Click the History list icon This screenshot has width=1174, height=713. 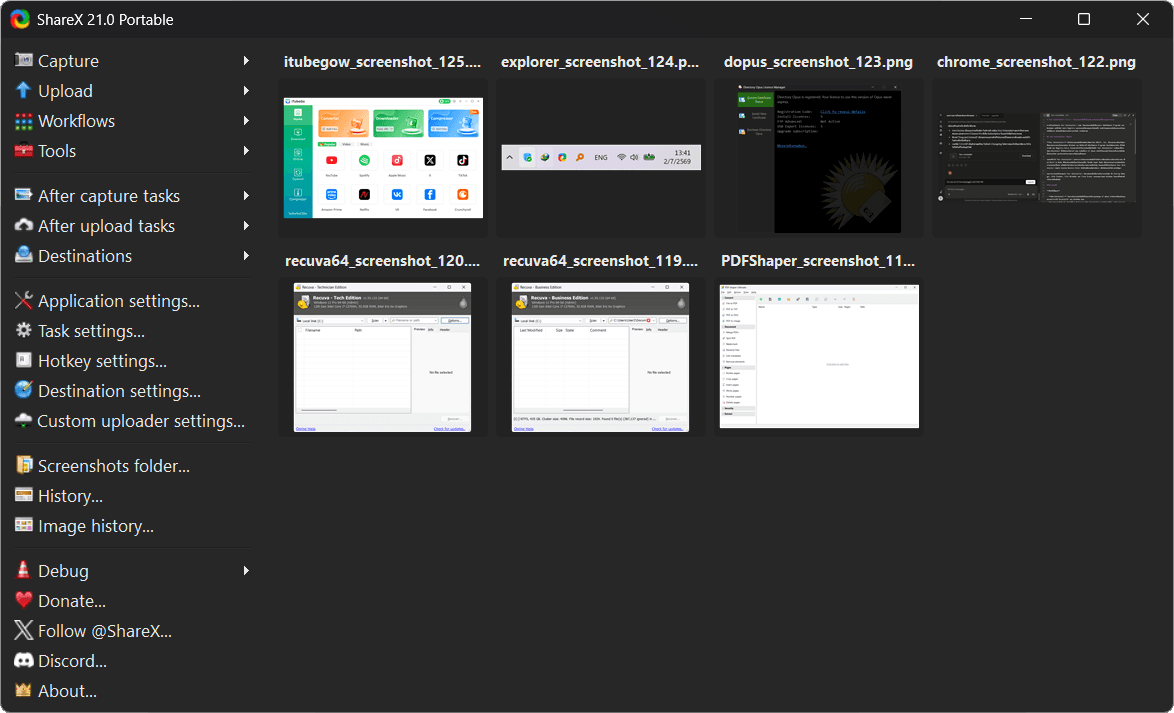coord(24,495)
